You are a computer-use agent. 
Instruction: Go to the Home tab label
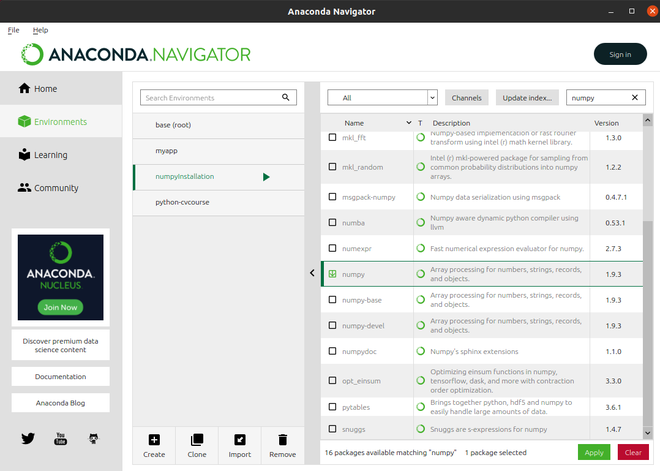point(45,89)
